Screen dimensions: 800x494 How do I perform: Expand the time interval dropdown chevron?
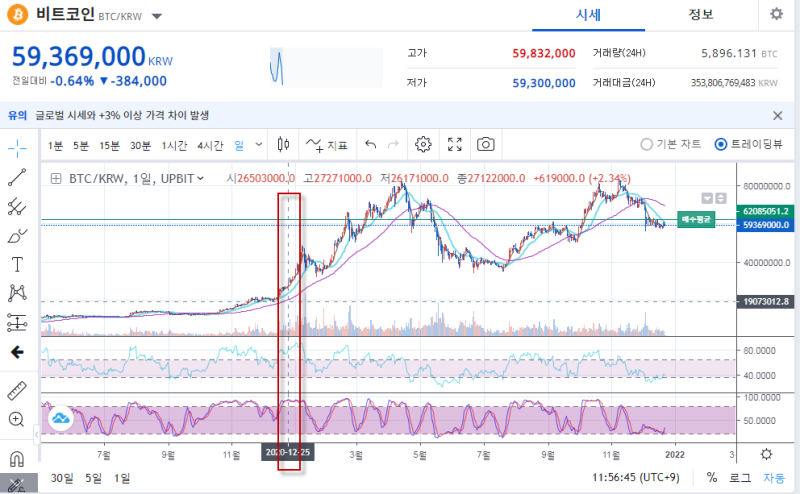click(x=259, y=145)
